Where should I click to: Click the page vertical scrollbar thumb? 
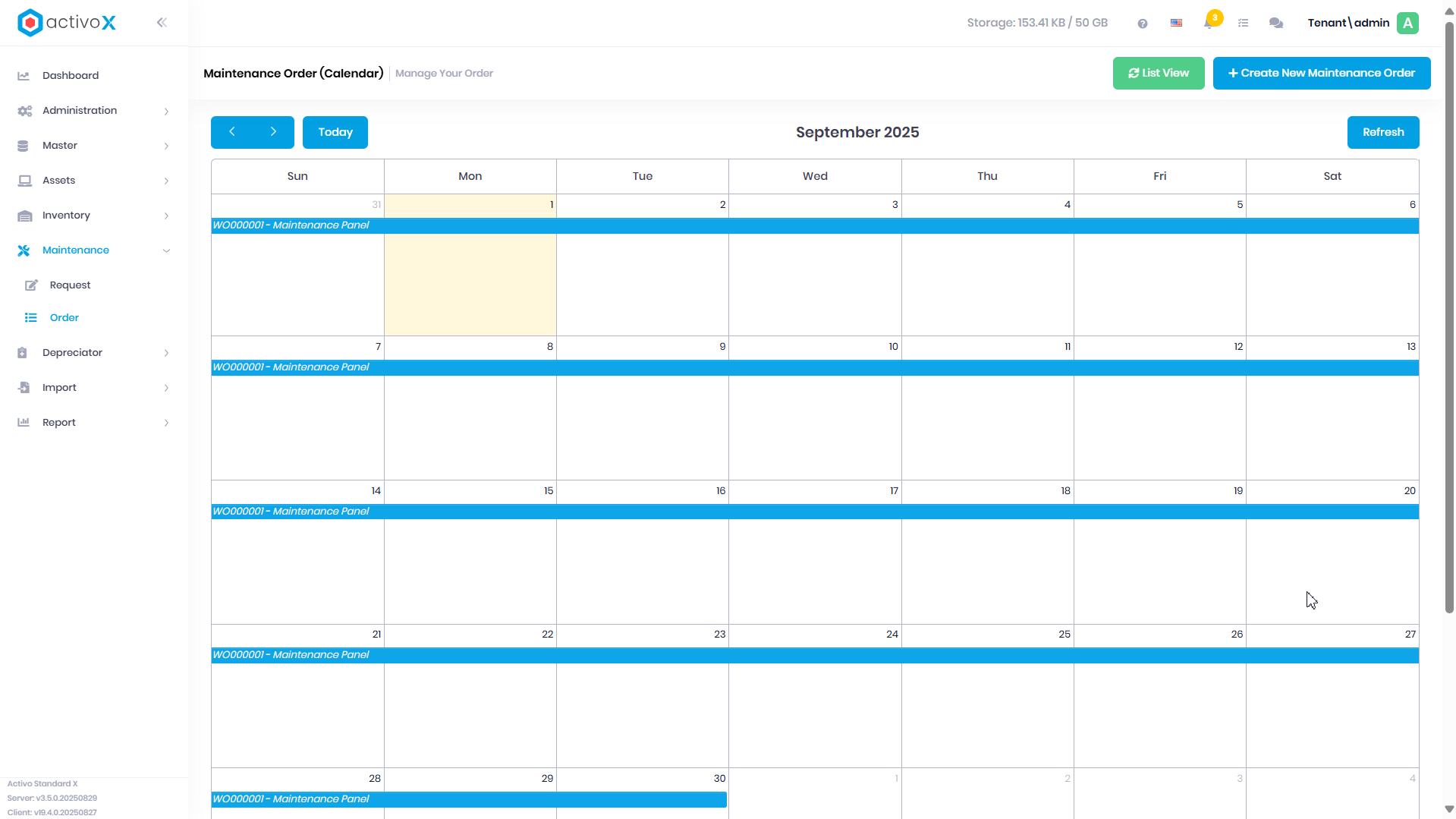tap(1449, 319)
